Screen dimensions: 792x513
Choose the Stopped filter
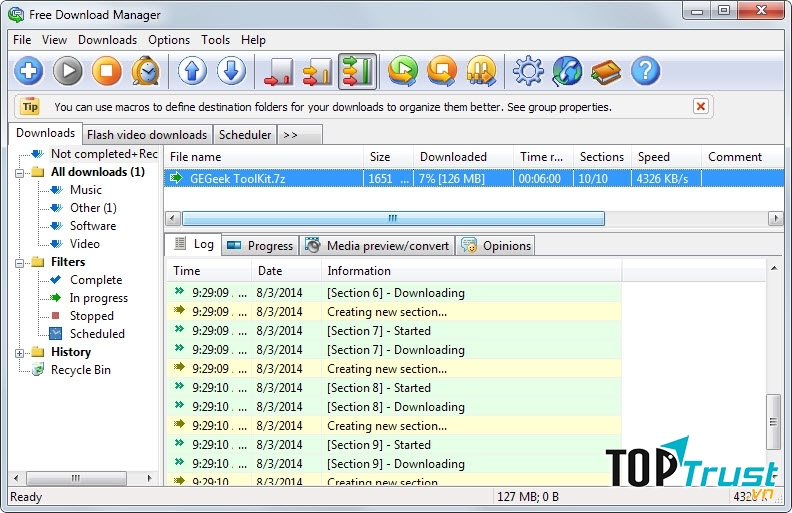point(91,316)
